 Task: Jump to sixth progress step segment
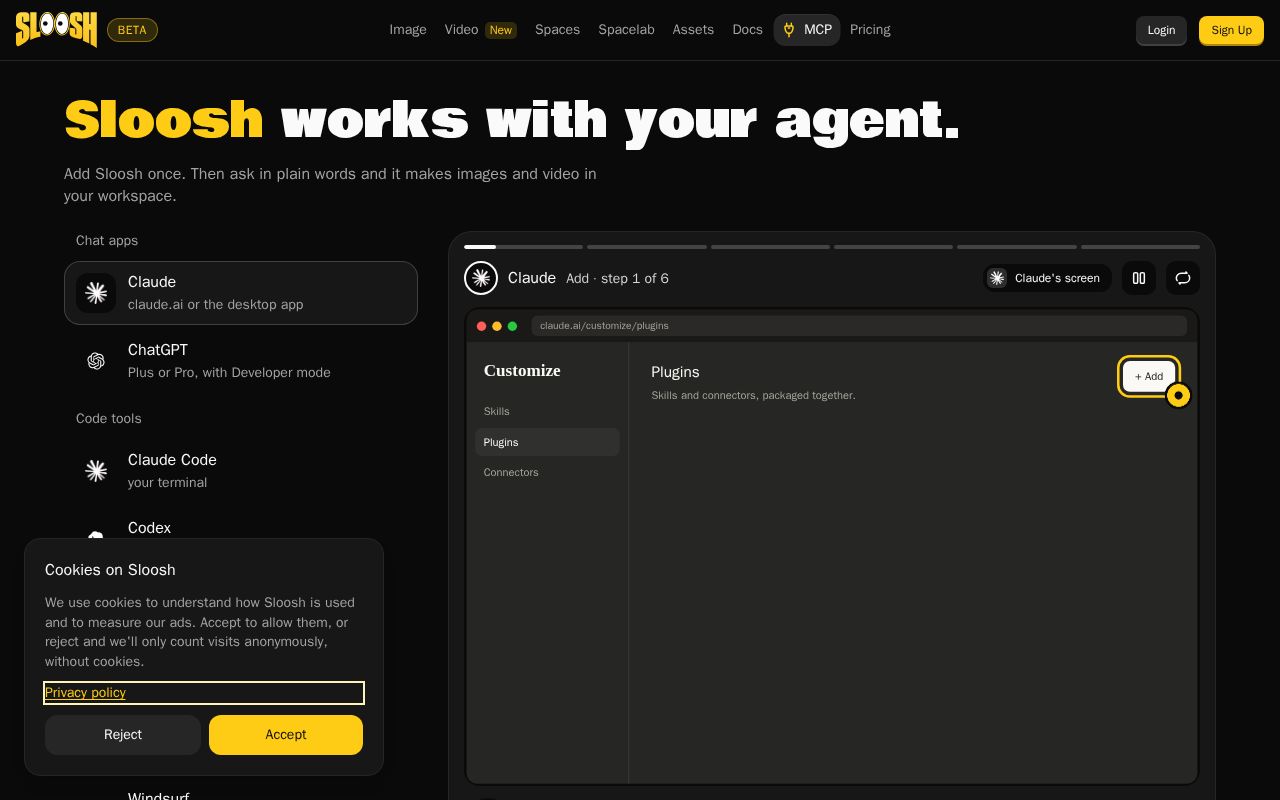(1140, 247)
